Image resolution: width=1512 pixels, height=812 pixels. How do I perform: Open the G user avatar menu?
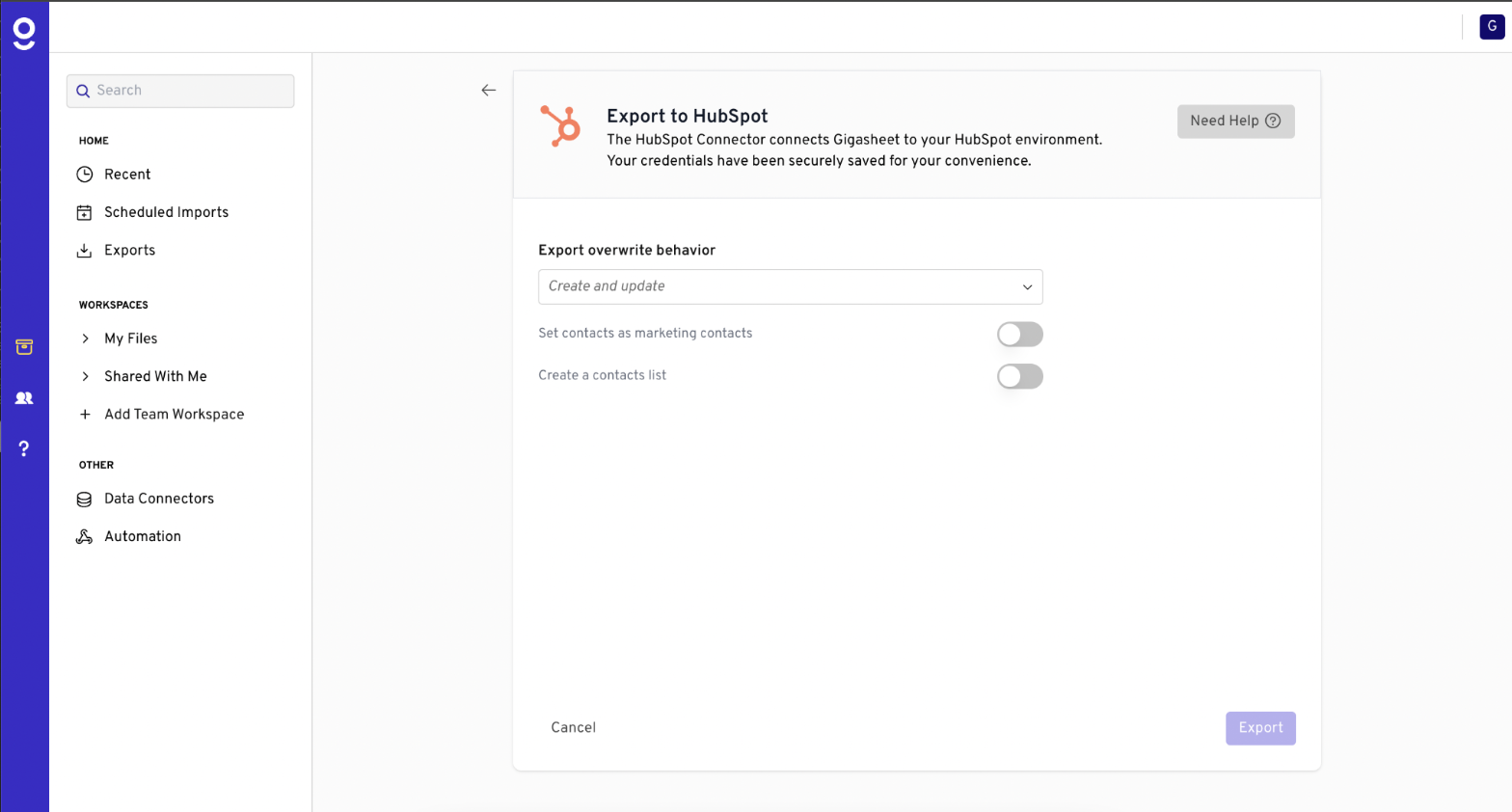(1492, 27)
